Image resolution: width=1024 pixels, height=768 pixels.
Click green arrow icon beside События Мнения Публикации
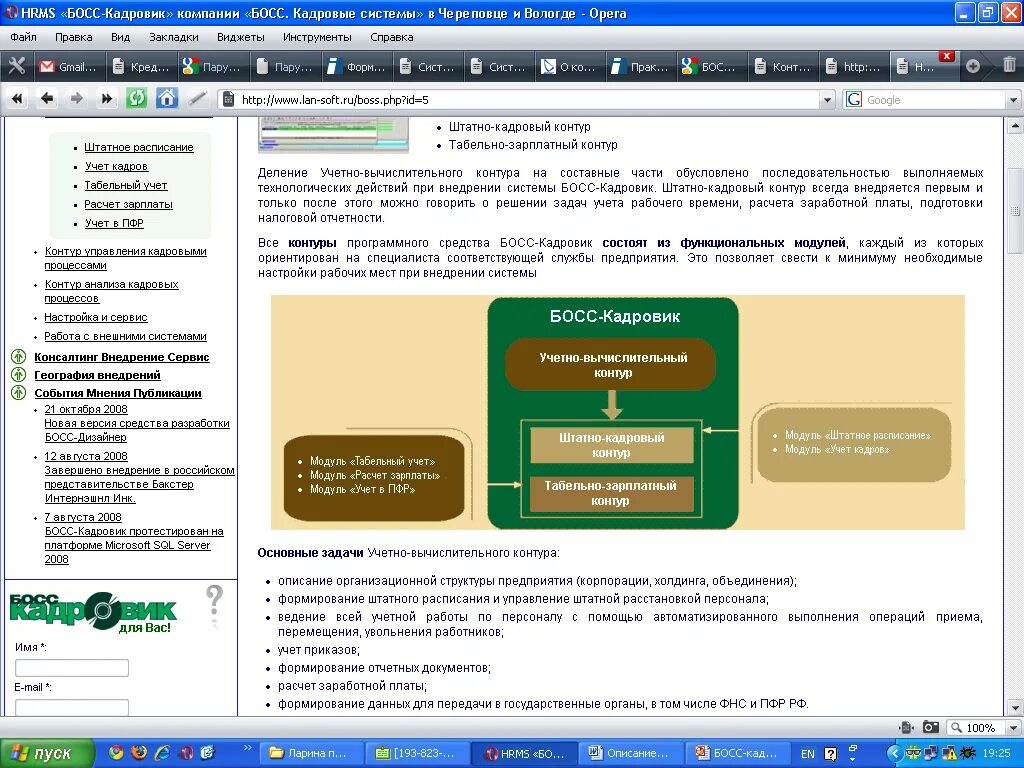[x=18, y=392]
